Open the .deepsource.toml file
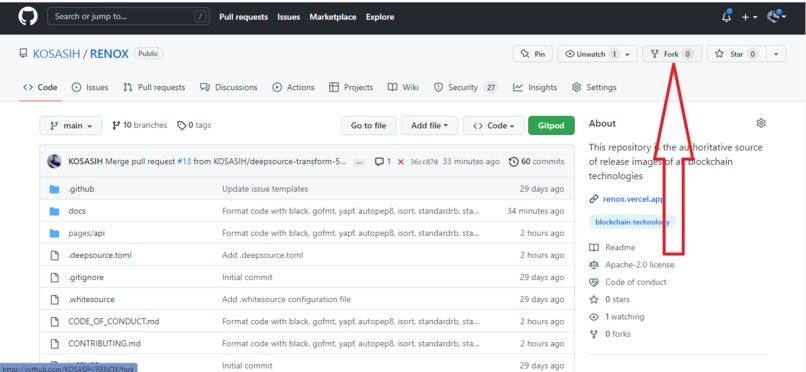Viewport: 806px width, 372px height. point(100,255)
